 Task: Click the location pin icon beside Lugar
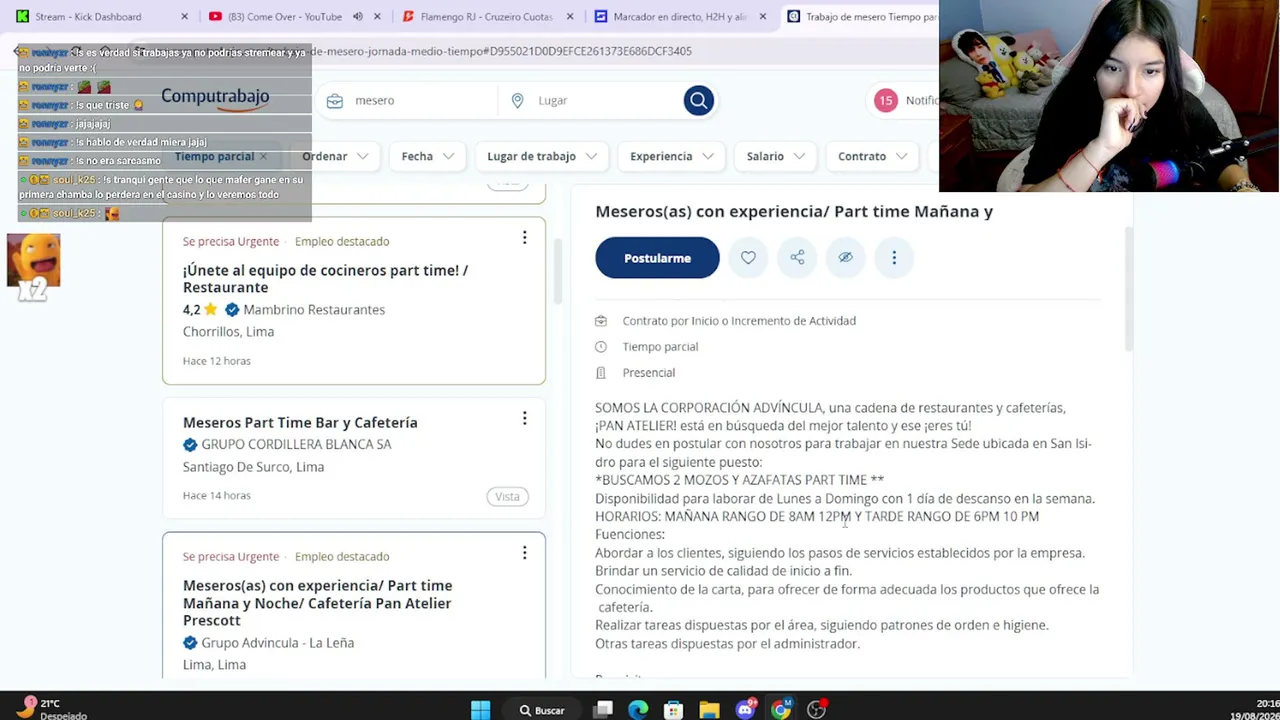coord(517,101)
